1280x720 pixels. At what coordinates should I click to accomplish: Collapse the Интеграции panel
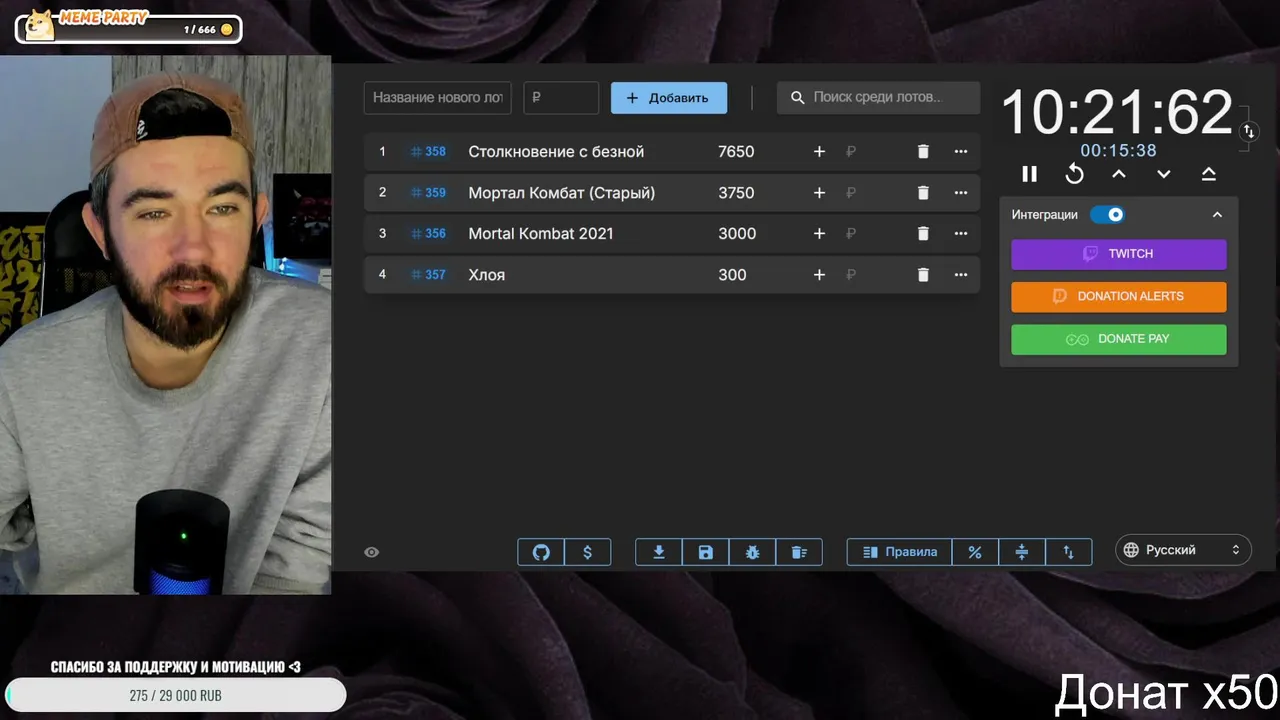click(1217, 215)
